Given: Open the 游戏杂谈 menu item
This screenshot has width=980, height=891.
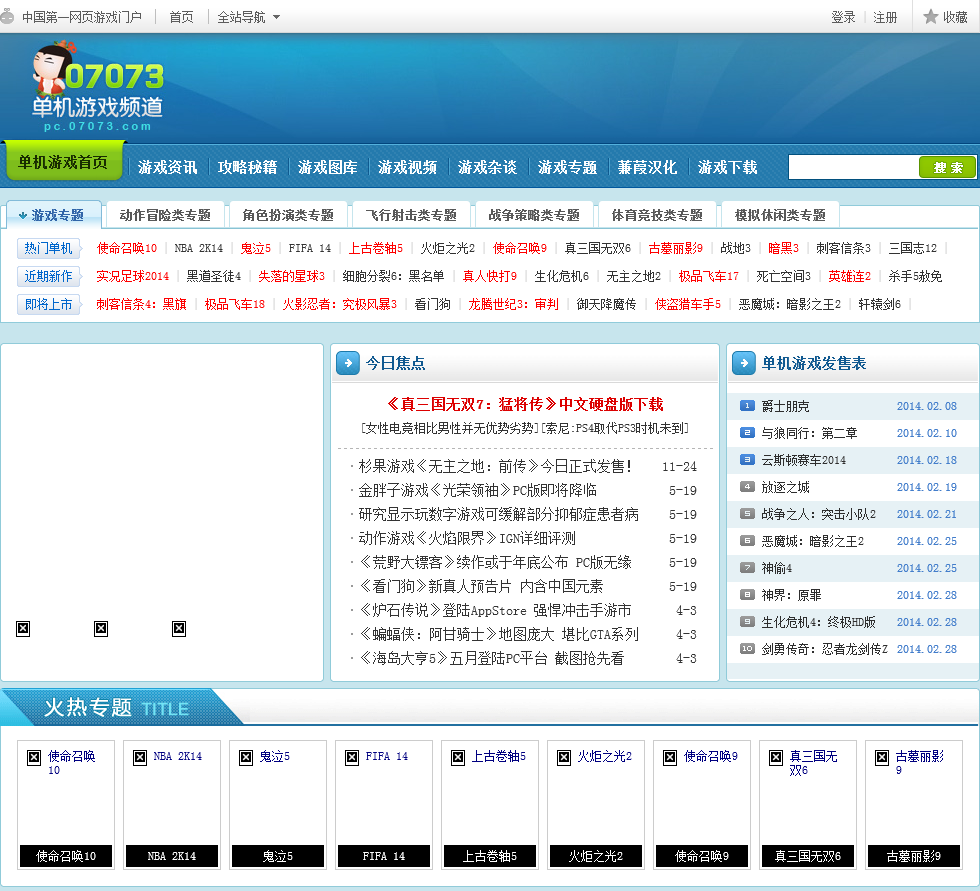Looking at the screenshot, I should 488,167.
